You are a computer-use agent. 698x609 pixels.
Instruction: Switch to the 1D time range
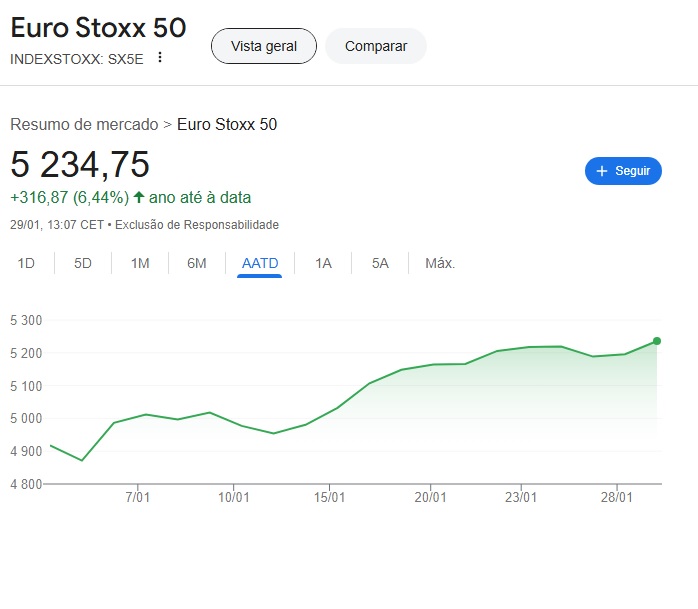click(26, 264)
